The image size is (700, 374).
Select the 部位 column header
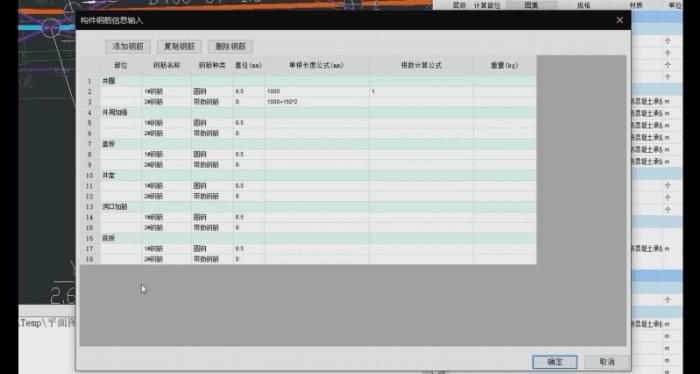pos(121,66)
